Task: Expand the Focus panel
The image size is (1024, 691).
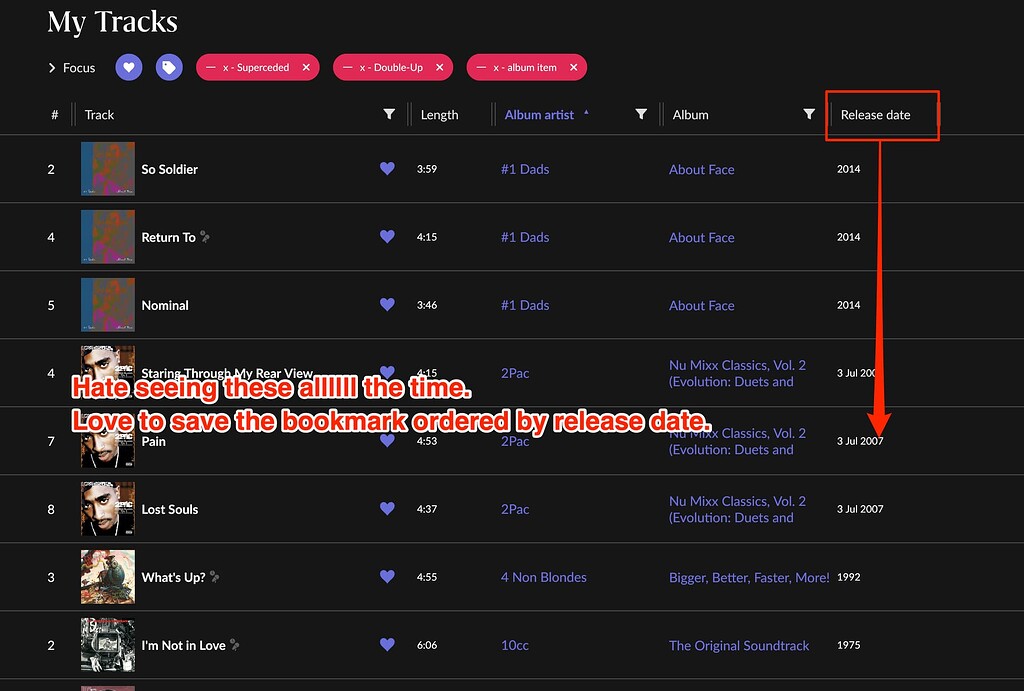Action: click(x=52, y=67)
